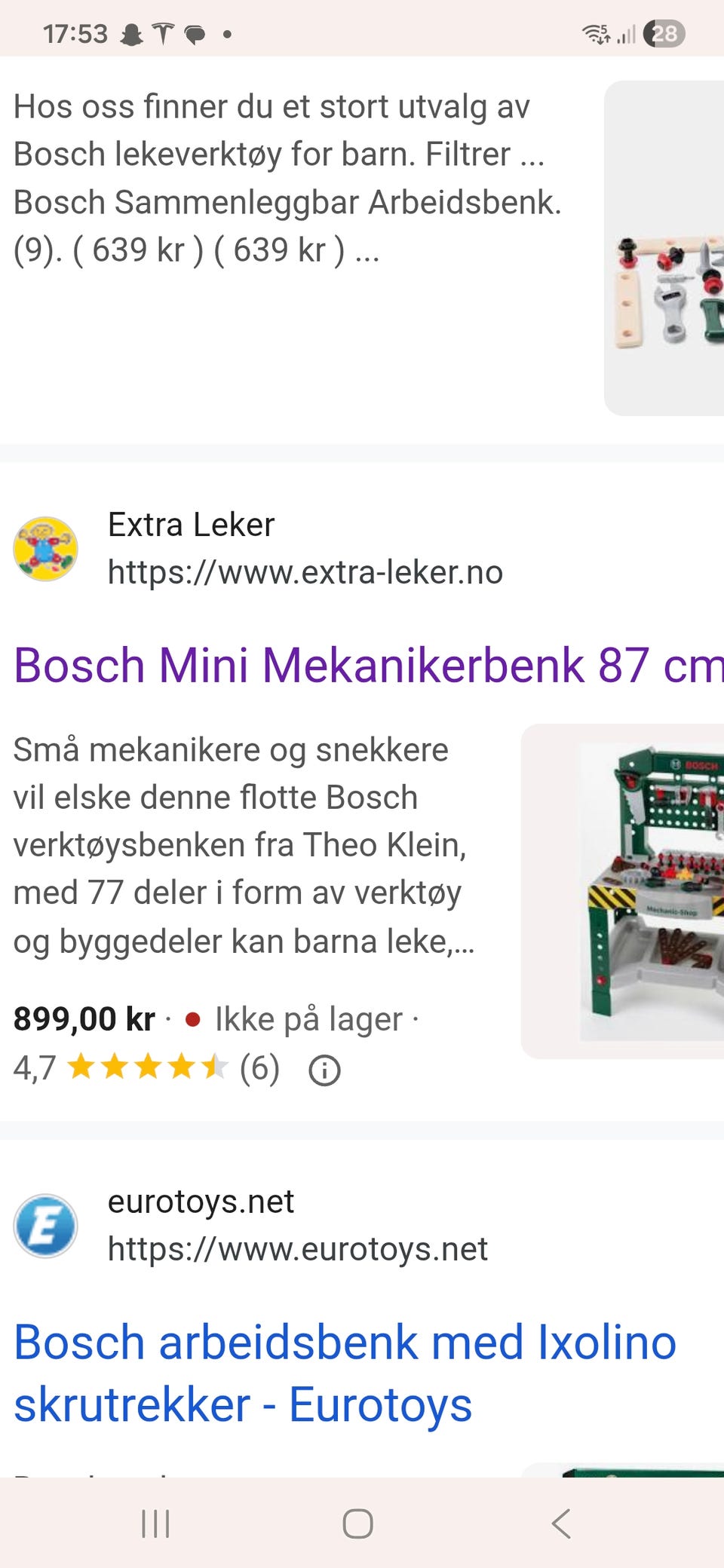Tap the https://www.eurotoys.net URL
The width and height of the screenshot is (724, 1568).
(298, 1249)
